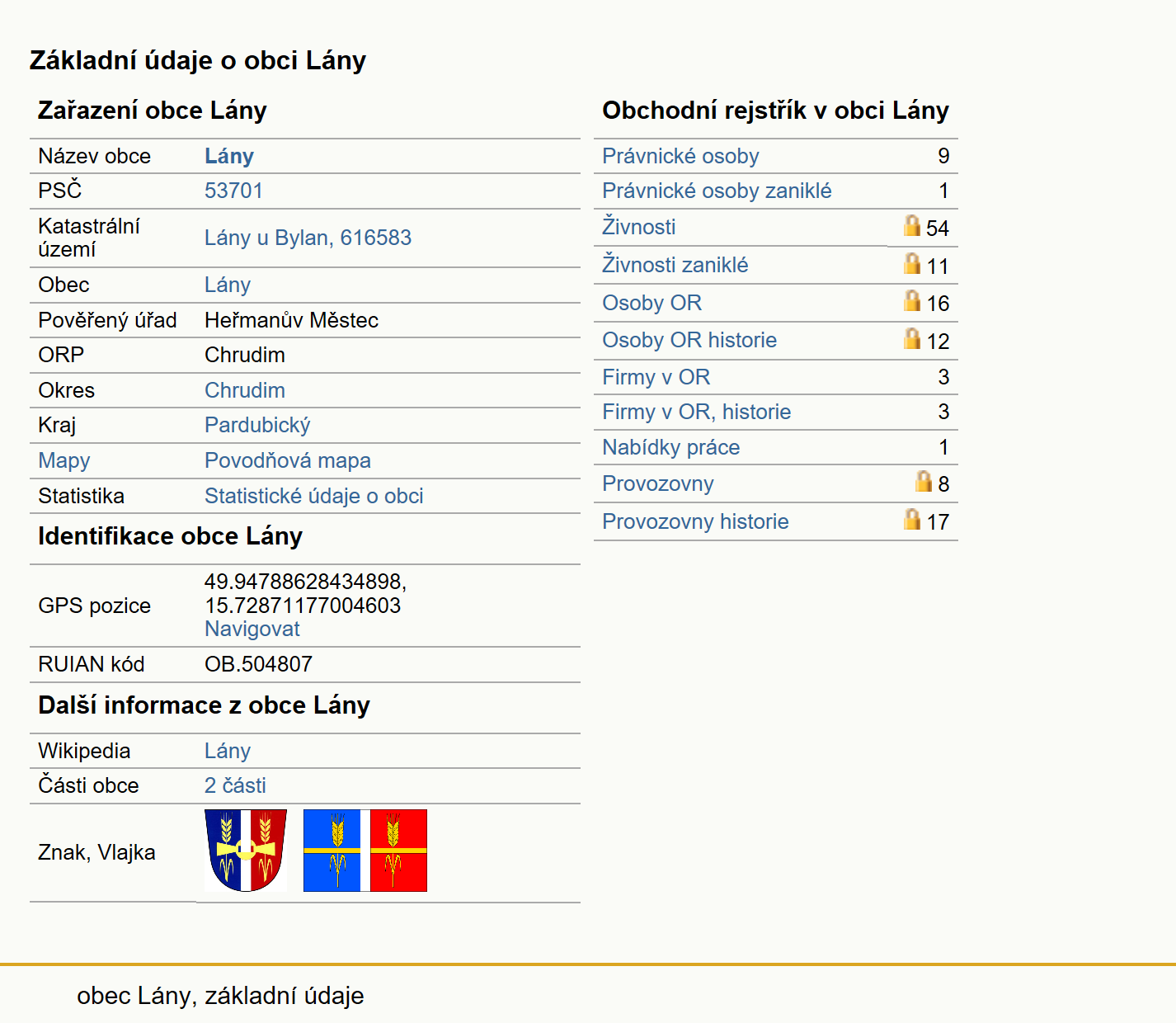Open Právnické osoby zaniklé link
Image resolution: width=1176 pixels, height=1023 pixels.
717,191
